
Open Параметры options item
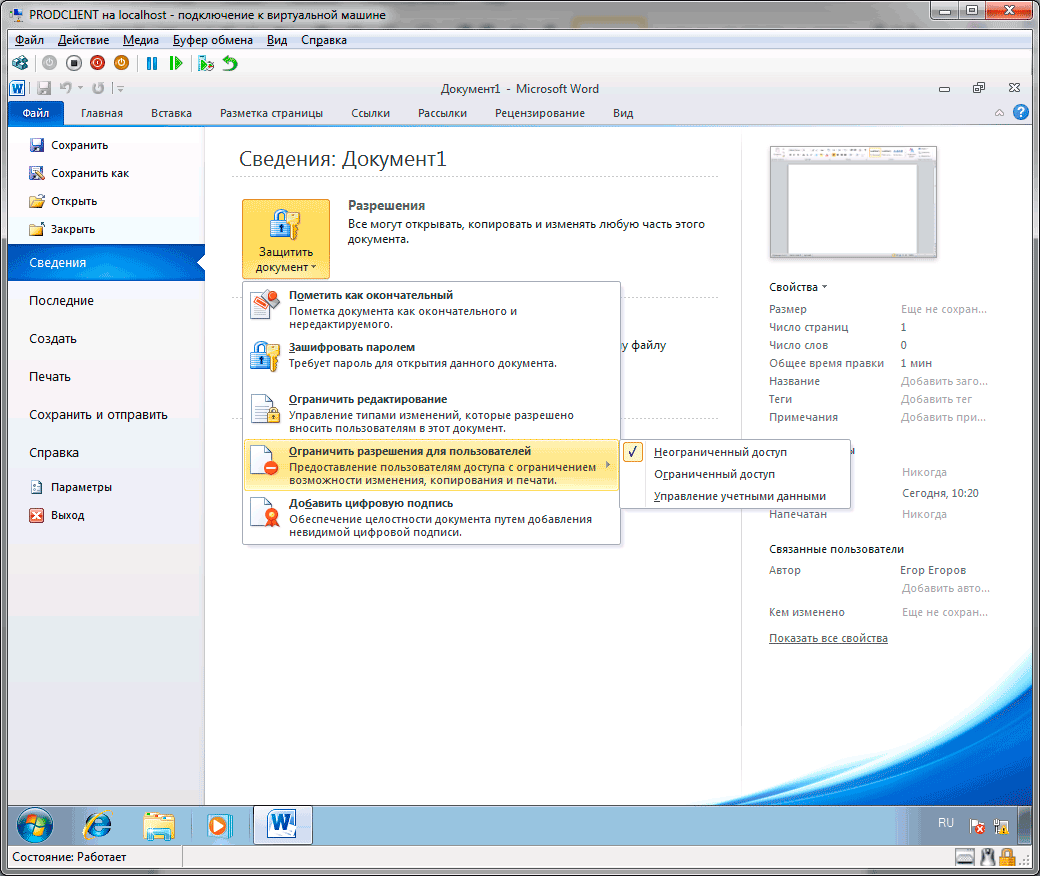71,487
